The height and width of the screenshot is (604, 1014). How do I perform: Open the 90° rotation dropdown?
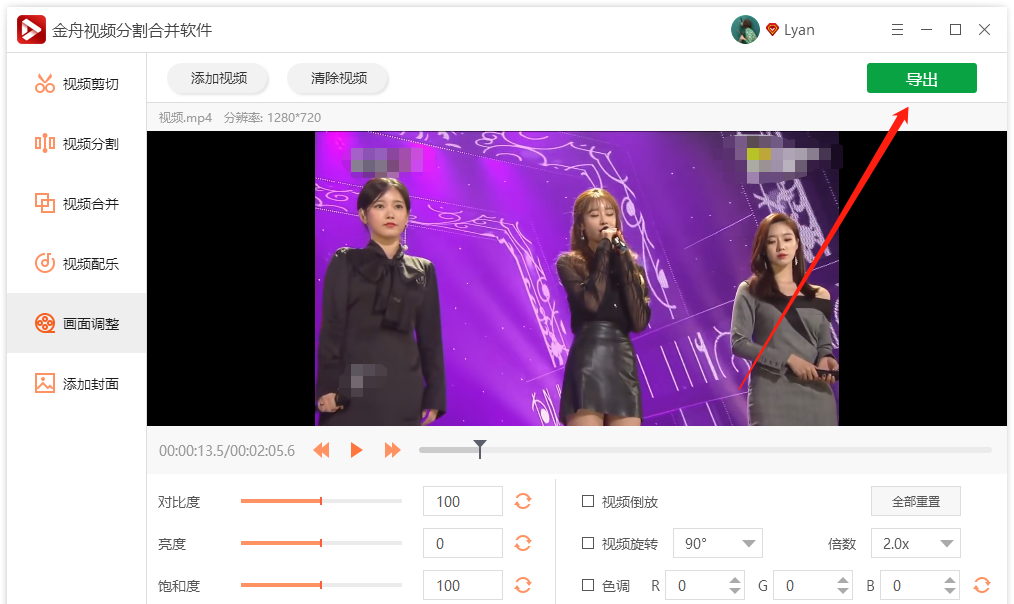[x=718, y=543]
